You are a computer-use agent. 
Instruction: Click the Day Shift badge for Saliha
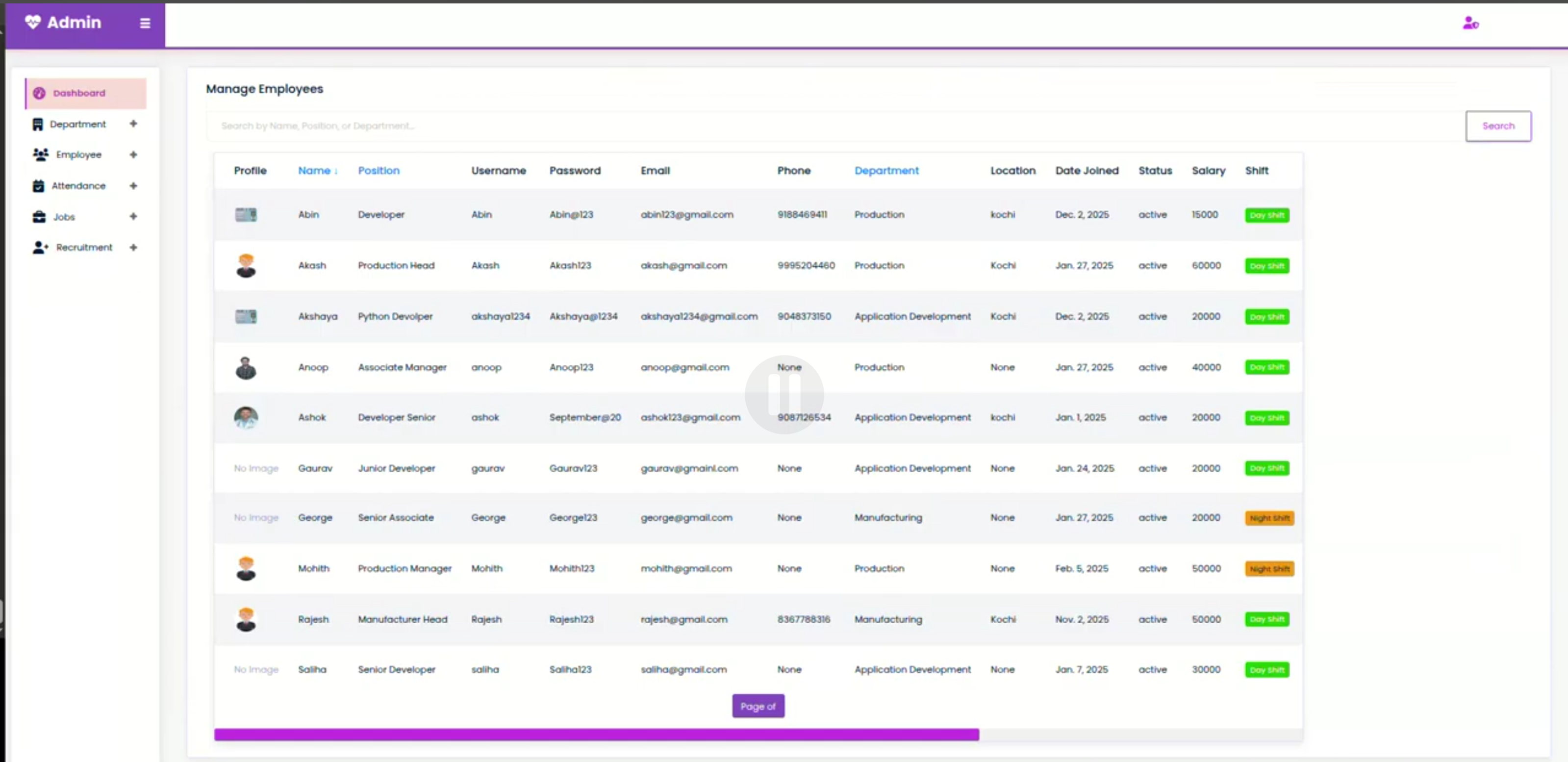click(1266, 669)
